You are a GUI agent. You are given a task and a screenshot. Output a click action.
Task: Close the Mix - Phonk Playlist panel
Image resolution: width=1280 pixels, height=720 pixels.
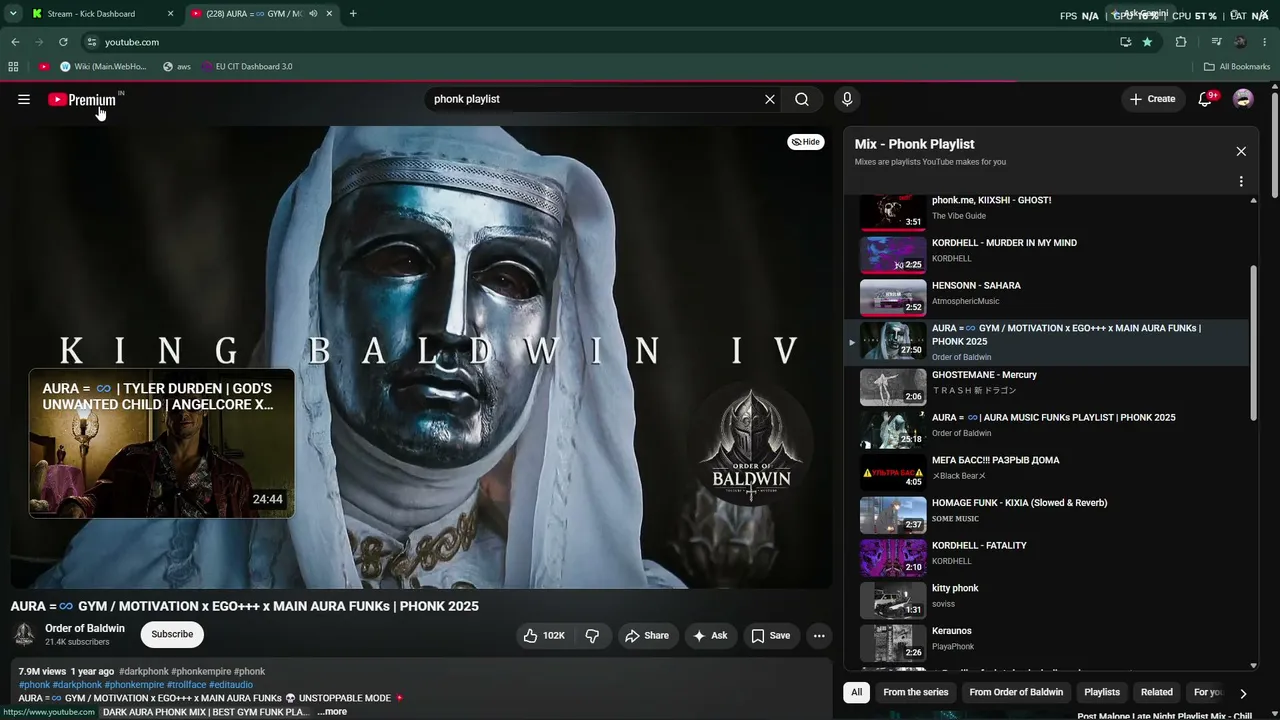tap(1241, 151)
